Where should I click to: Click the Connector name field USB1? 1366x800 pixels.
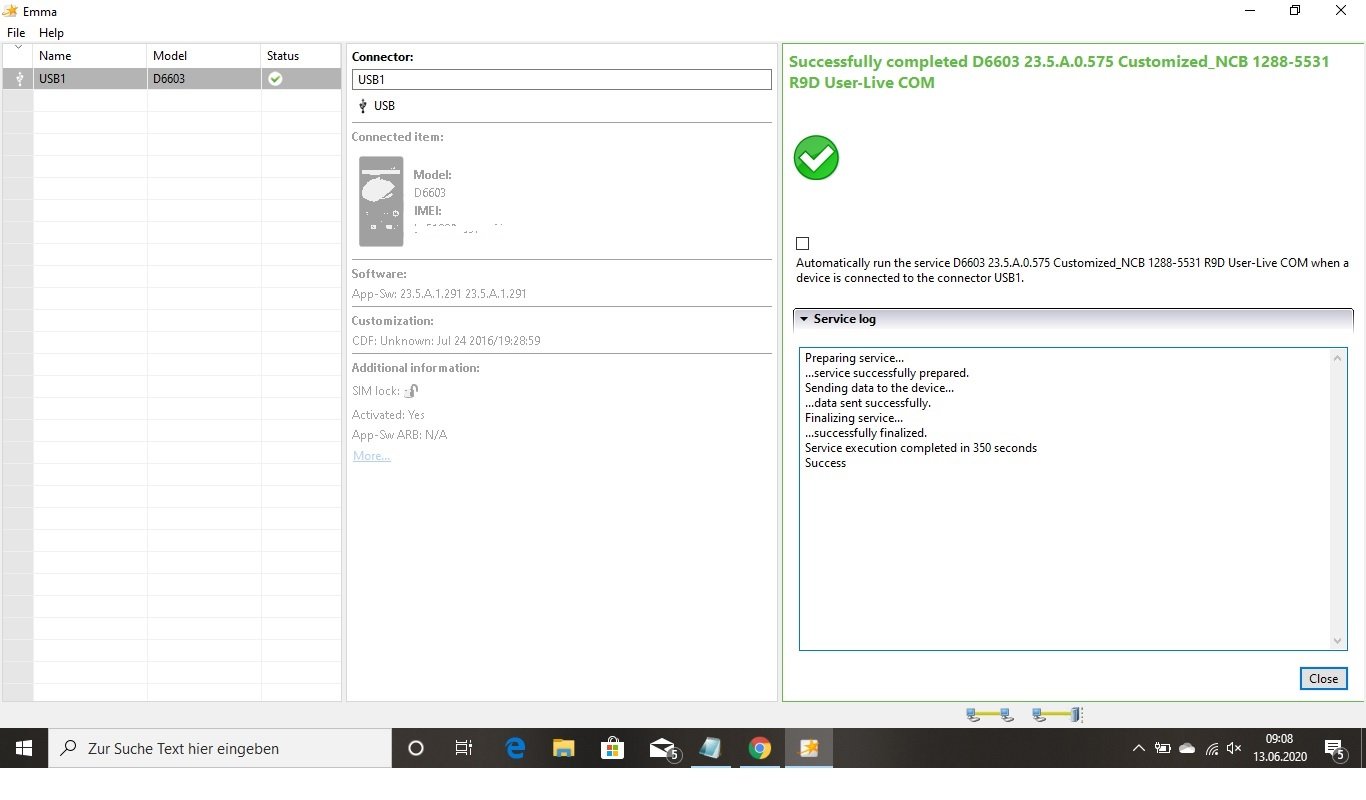[562, 79]
